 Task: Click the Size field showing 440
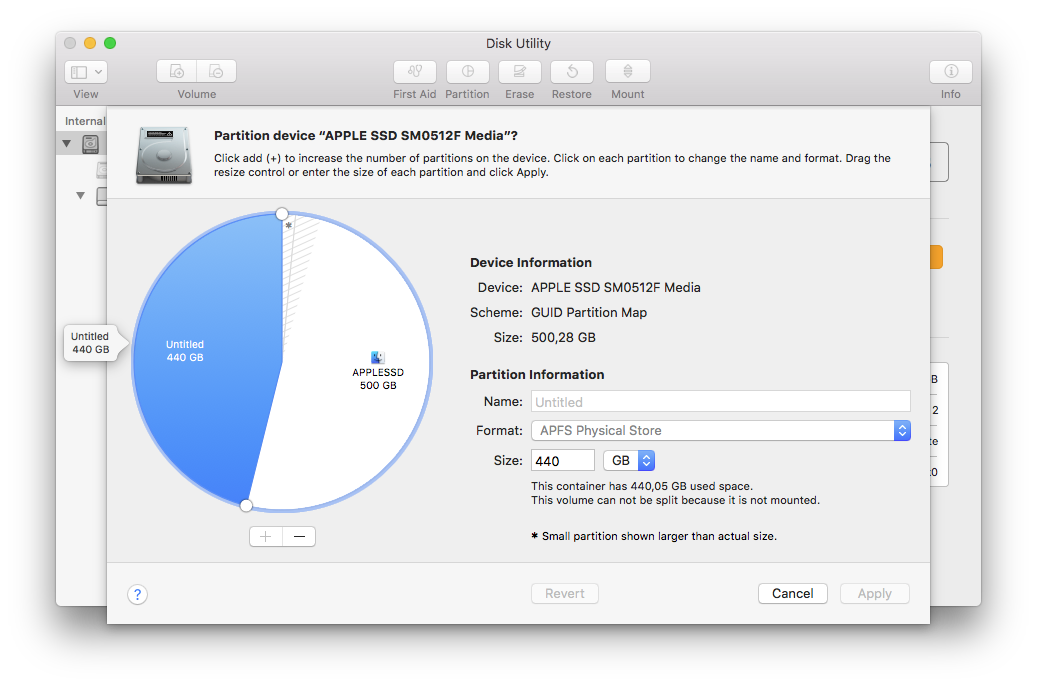[x=563, y=460]
